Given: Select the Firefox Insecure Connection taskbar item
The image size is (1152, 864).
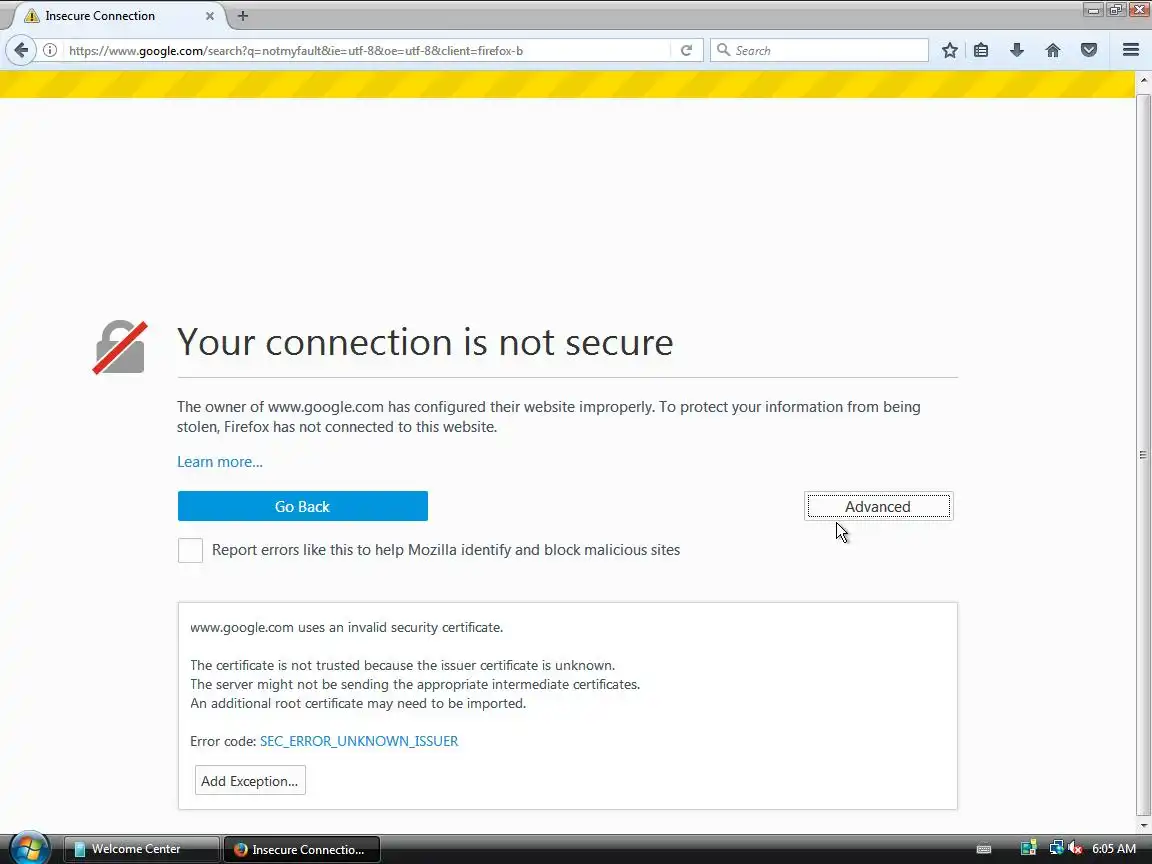Looking at the screenshot, I should (302, 849).
